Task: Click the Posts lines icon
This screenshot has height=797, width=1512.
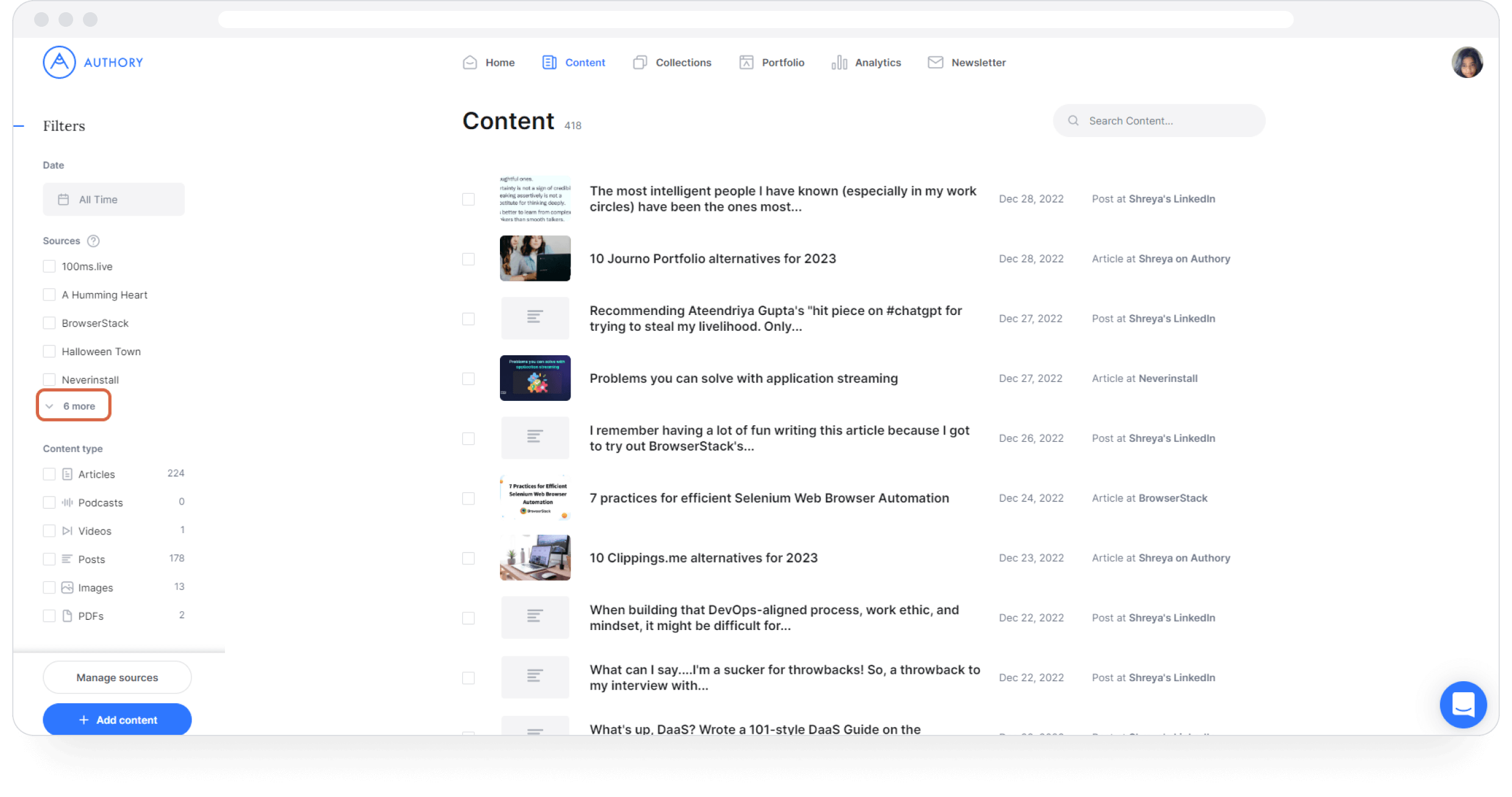Action: click(x=67, y=559)
